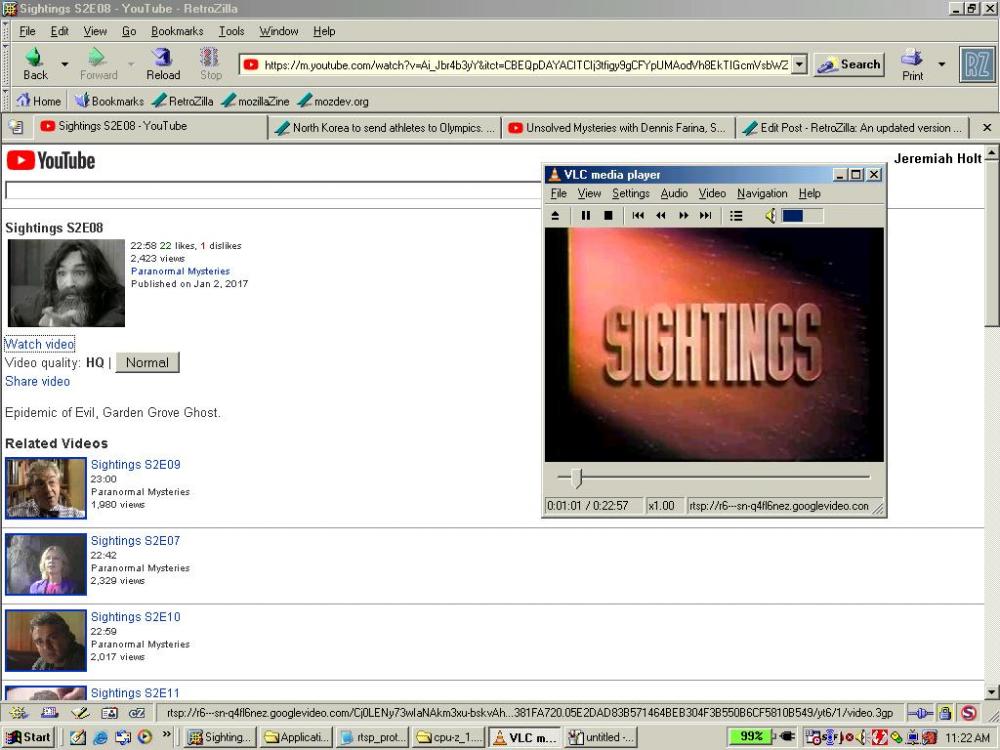The height and width of the screenshot is (750, 1000).
Task: Select Normal video quality button
Action: pos(147,362)
